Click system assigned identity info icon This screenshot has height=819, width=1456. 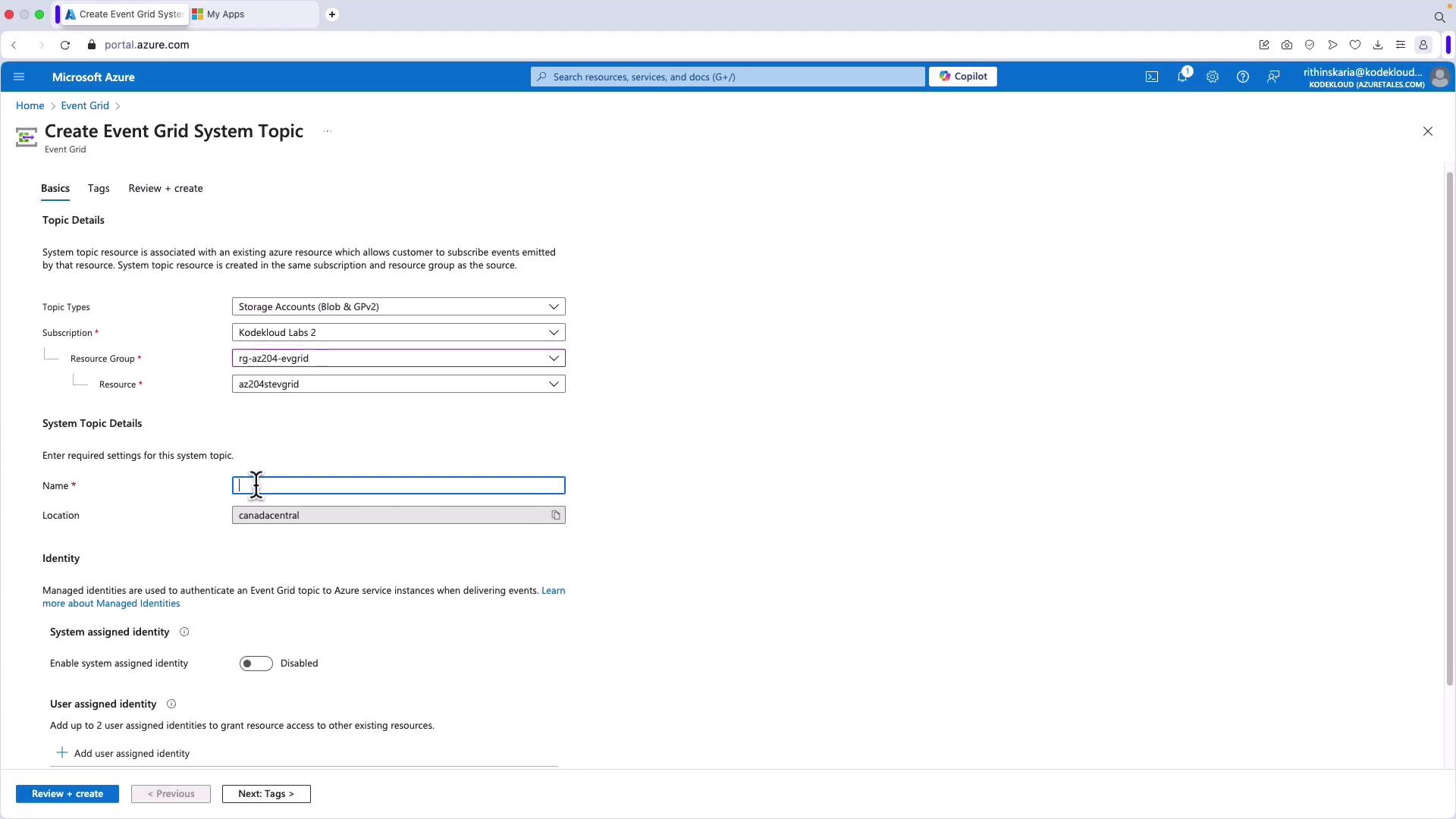(x=184, y=632)
